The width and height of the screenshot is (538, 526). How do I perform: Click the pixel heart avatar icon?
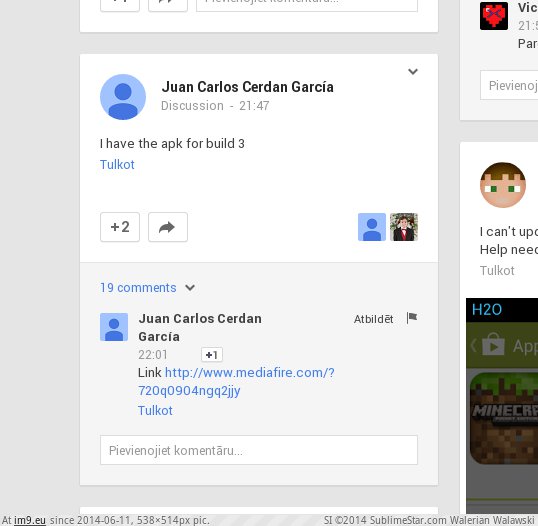click(x=494, y=16)
